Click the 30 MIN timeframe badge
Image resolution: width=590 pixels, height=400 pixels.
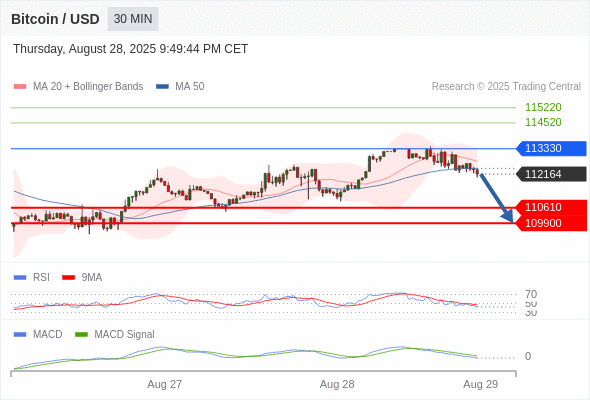pos(133,19)
